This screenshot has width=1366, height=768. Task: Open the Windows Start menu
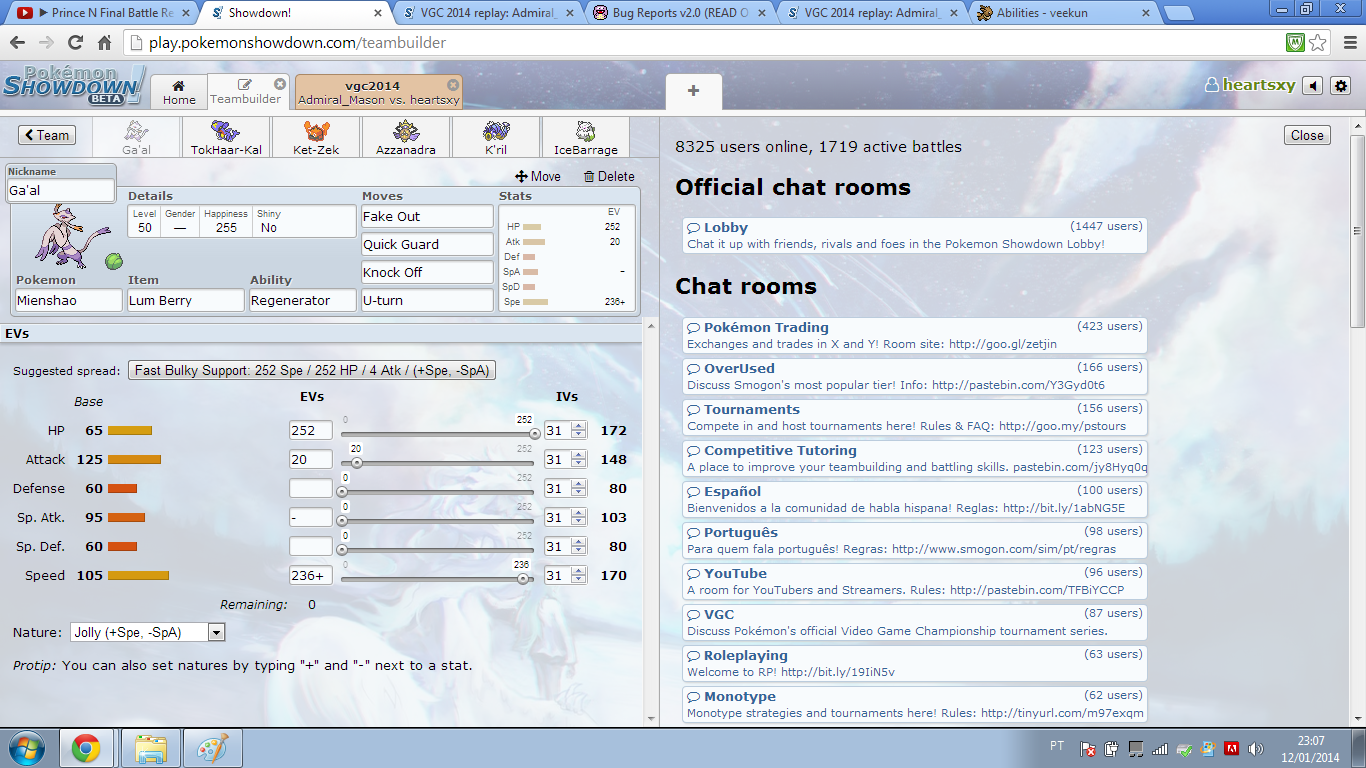coord(25,748)
